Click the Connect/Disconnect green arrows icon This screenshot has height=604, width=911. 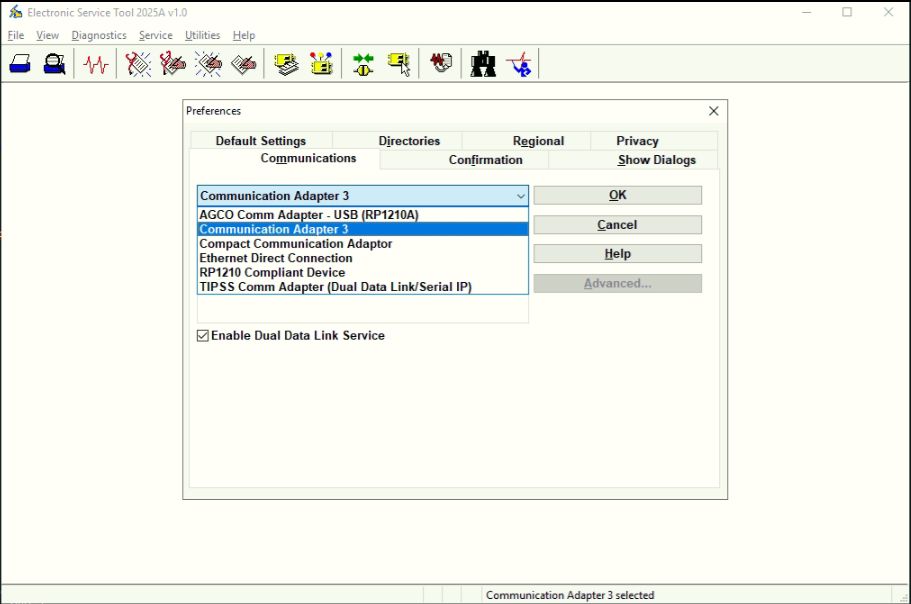363,64
